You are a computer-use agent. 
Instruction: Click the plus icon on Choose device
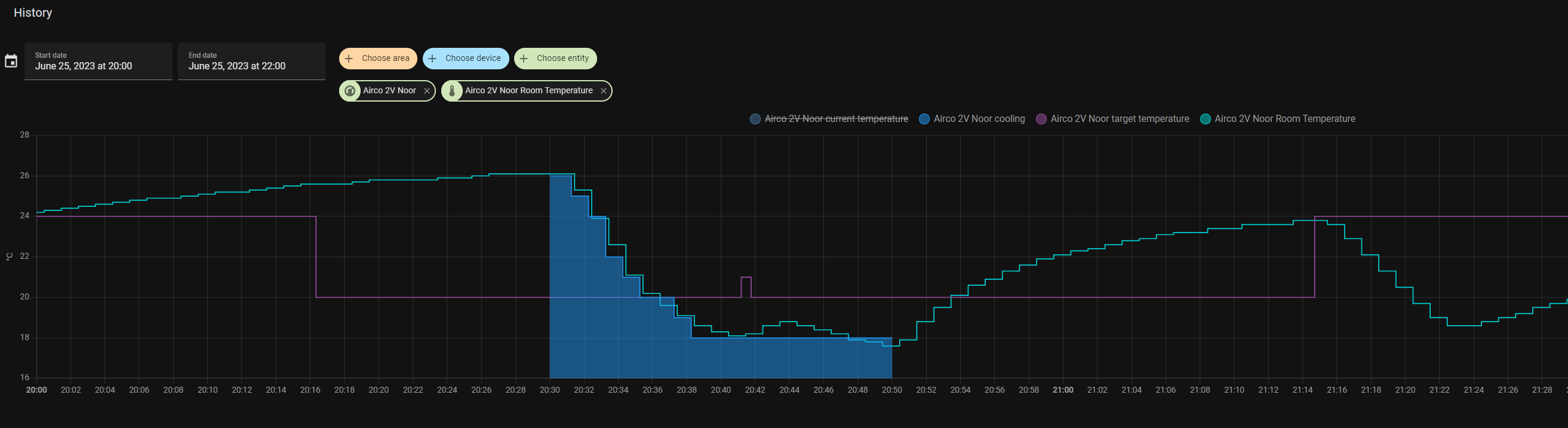(x=432, y=59)
